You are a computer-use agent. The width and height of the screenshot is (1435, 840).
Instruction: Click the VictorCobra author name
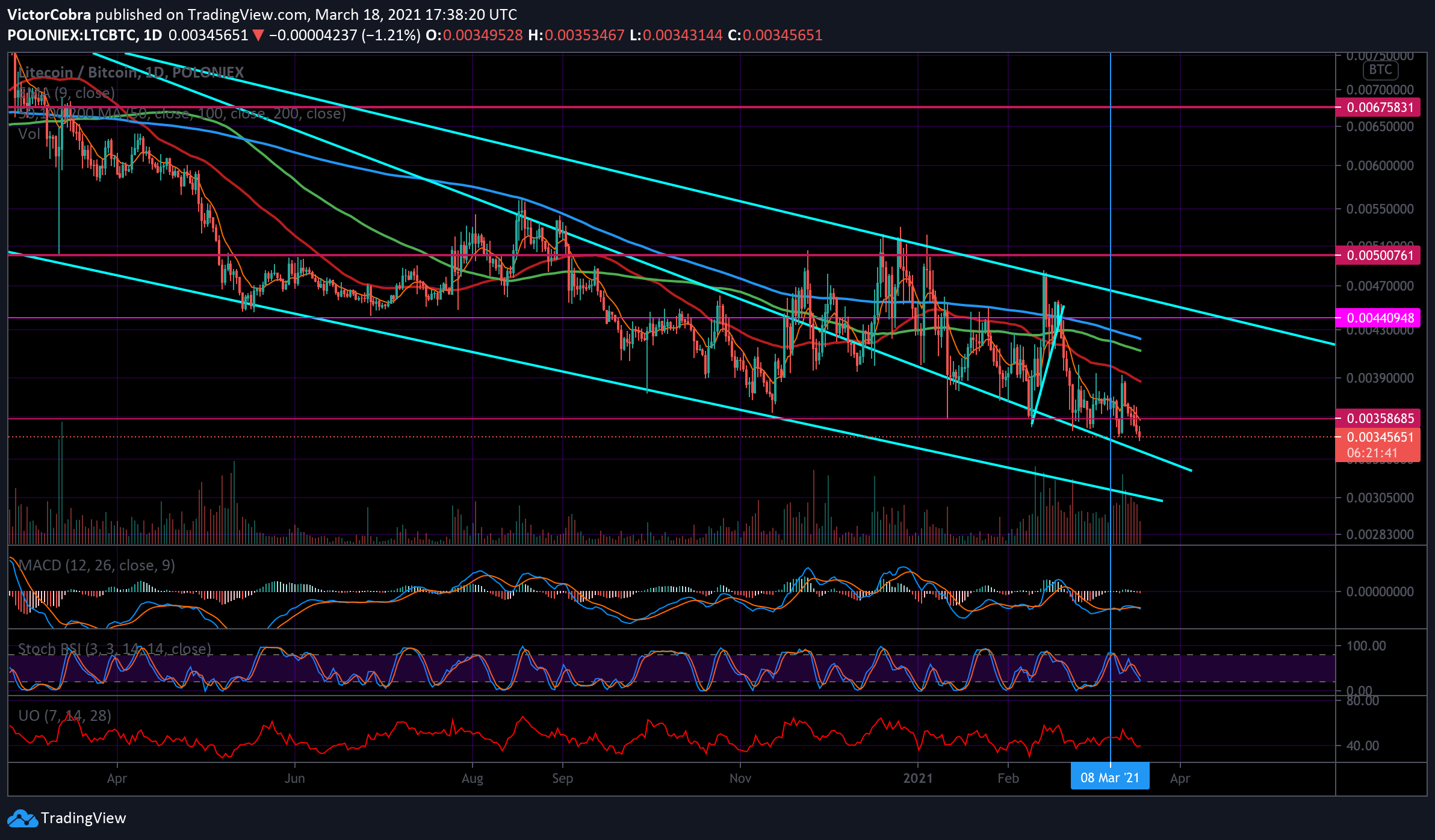point(49,14)
